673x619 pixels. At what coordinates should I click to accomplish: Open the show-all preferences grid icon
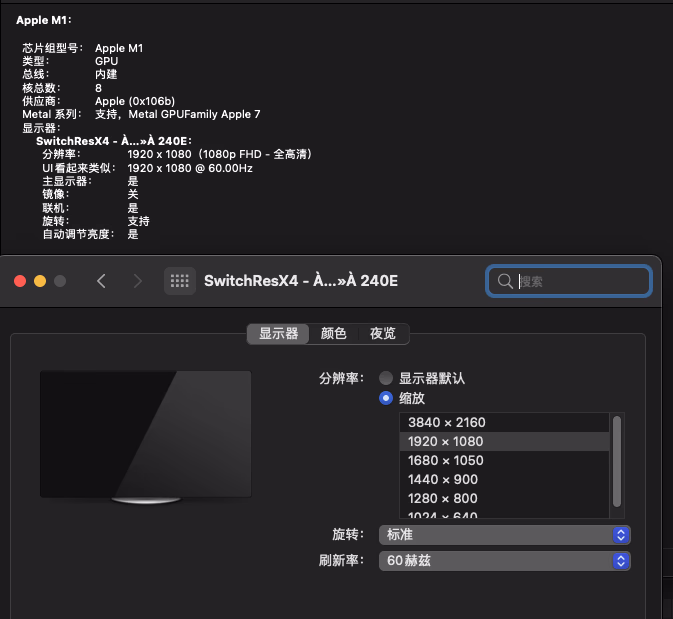coord(180,281)
